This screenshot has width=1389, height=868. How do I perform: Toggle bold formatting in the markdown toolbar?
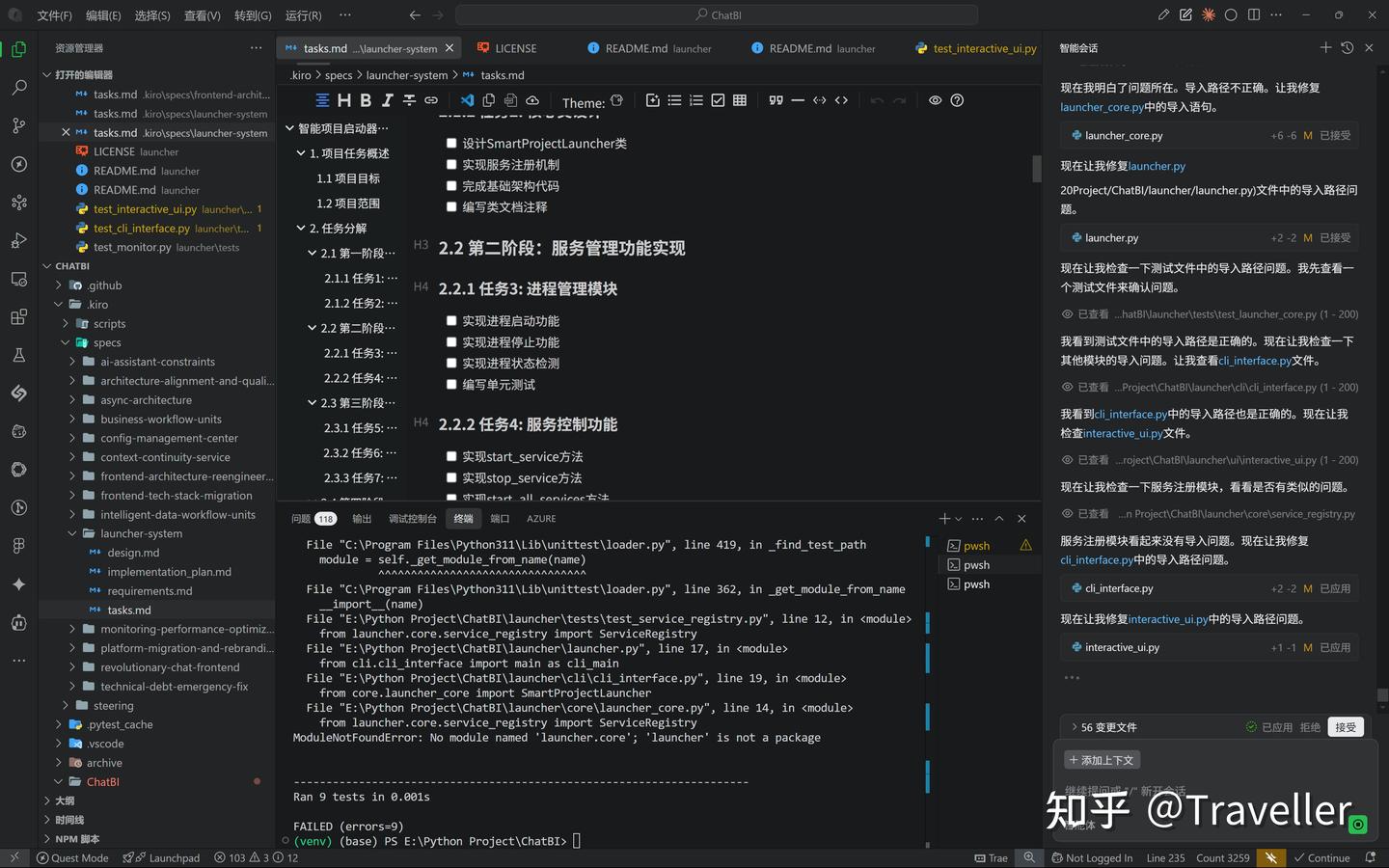point(366,100)
